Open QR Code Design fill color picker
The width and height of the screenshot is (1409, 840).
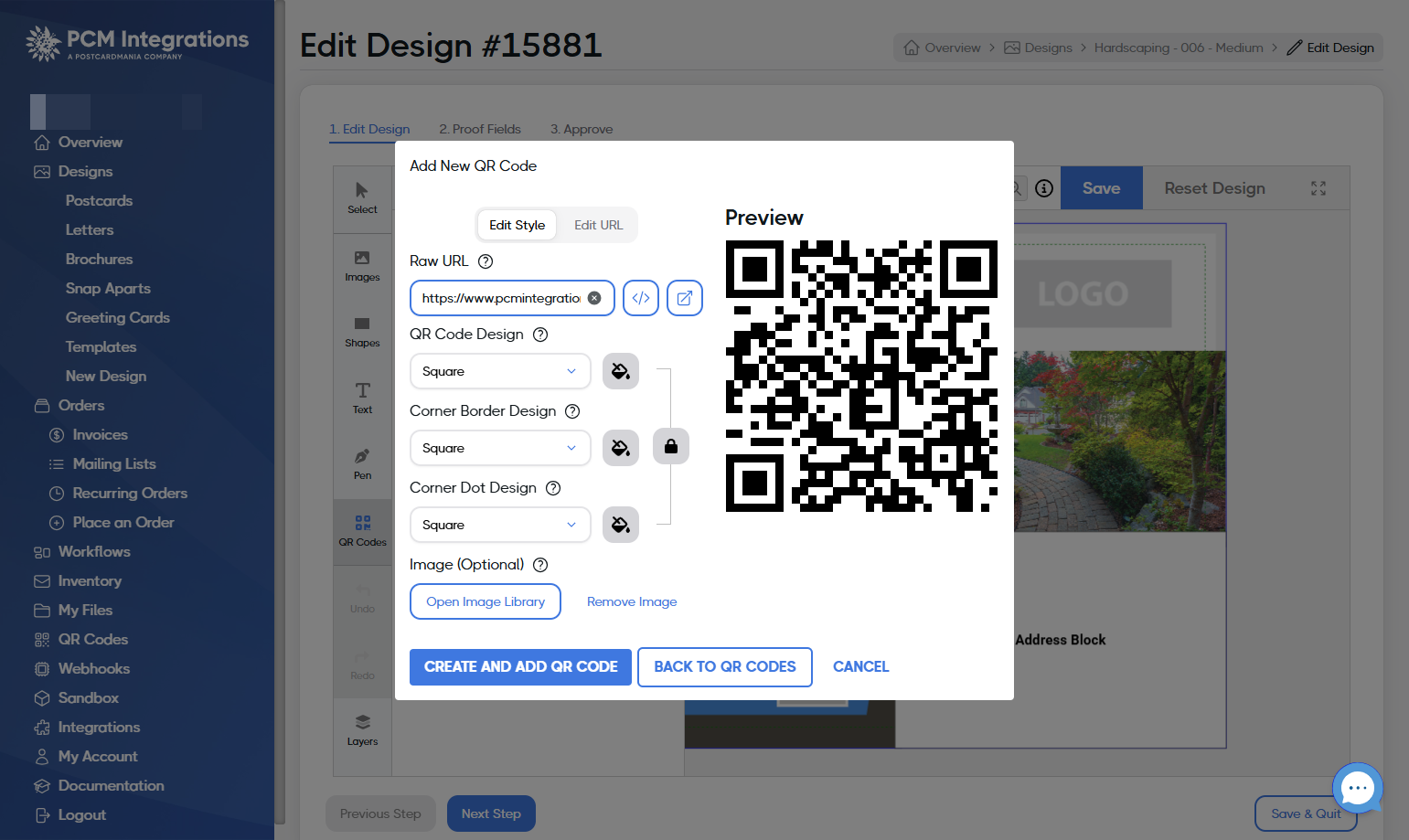click(x=621, y=371)
